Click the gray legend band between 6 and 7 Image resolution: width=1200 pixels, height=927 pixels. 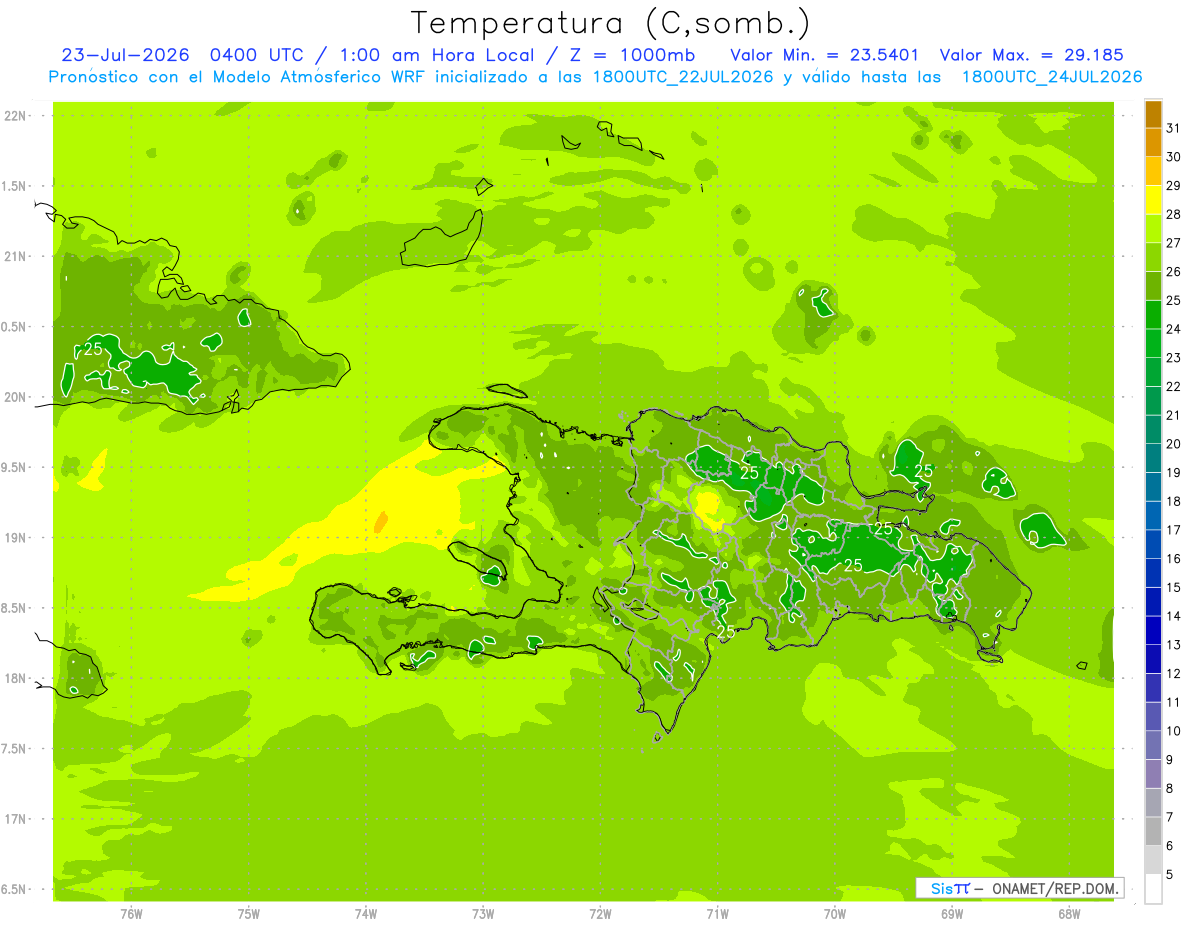click(1153, 832)
